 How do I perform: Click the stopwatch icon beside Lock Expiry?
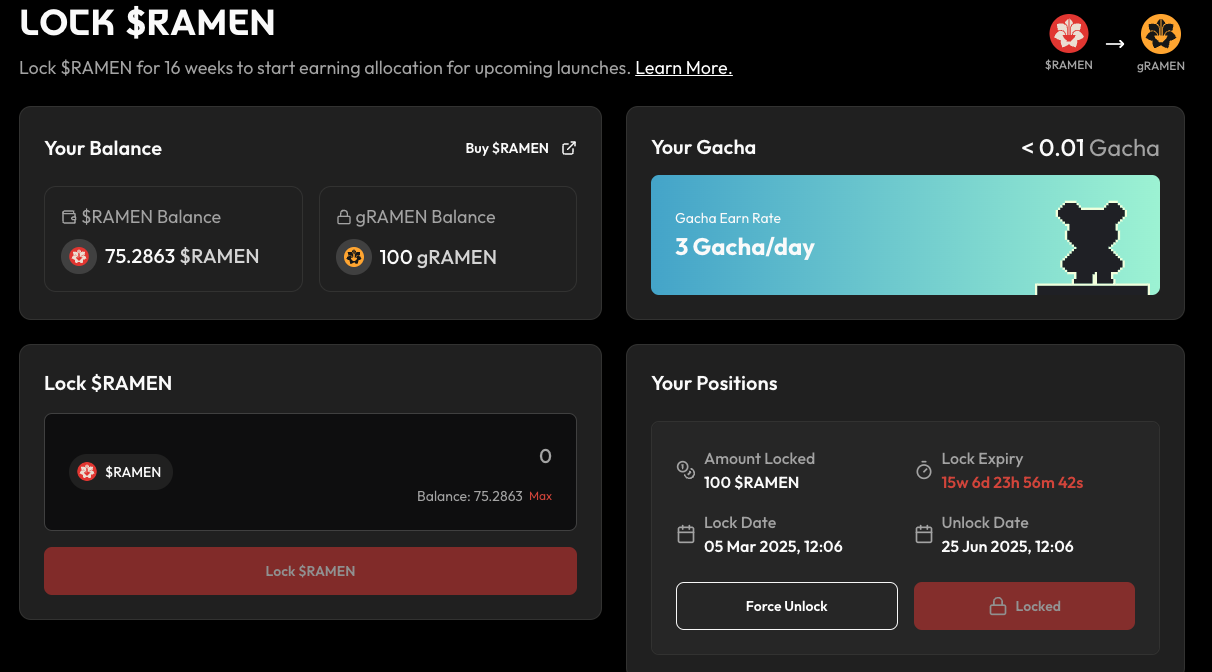924,470
